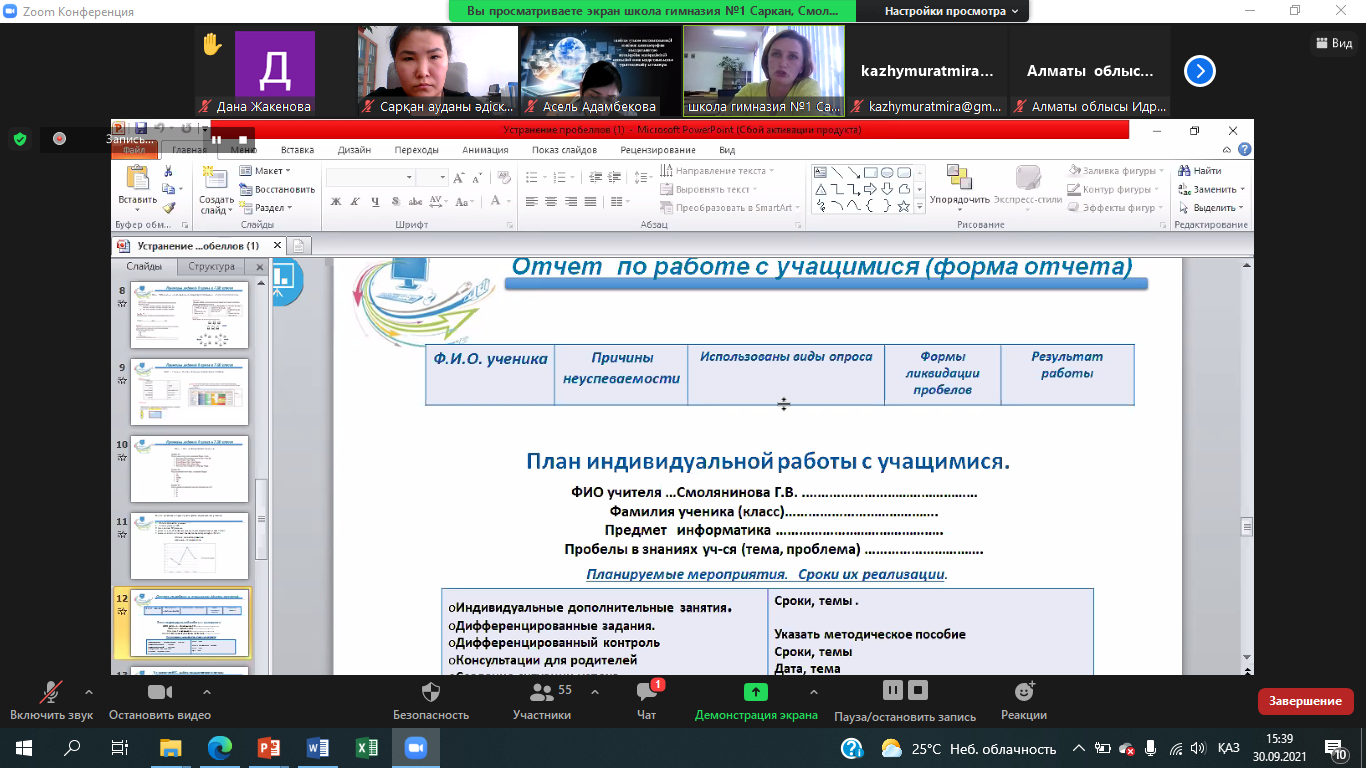Switch to the Переходы (Transitions) tab
Image resolution: width=1366 pixels, height=768 pixels.
416,150
